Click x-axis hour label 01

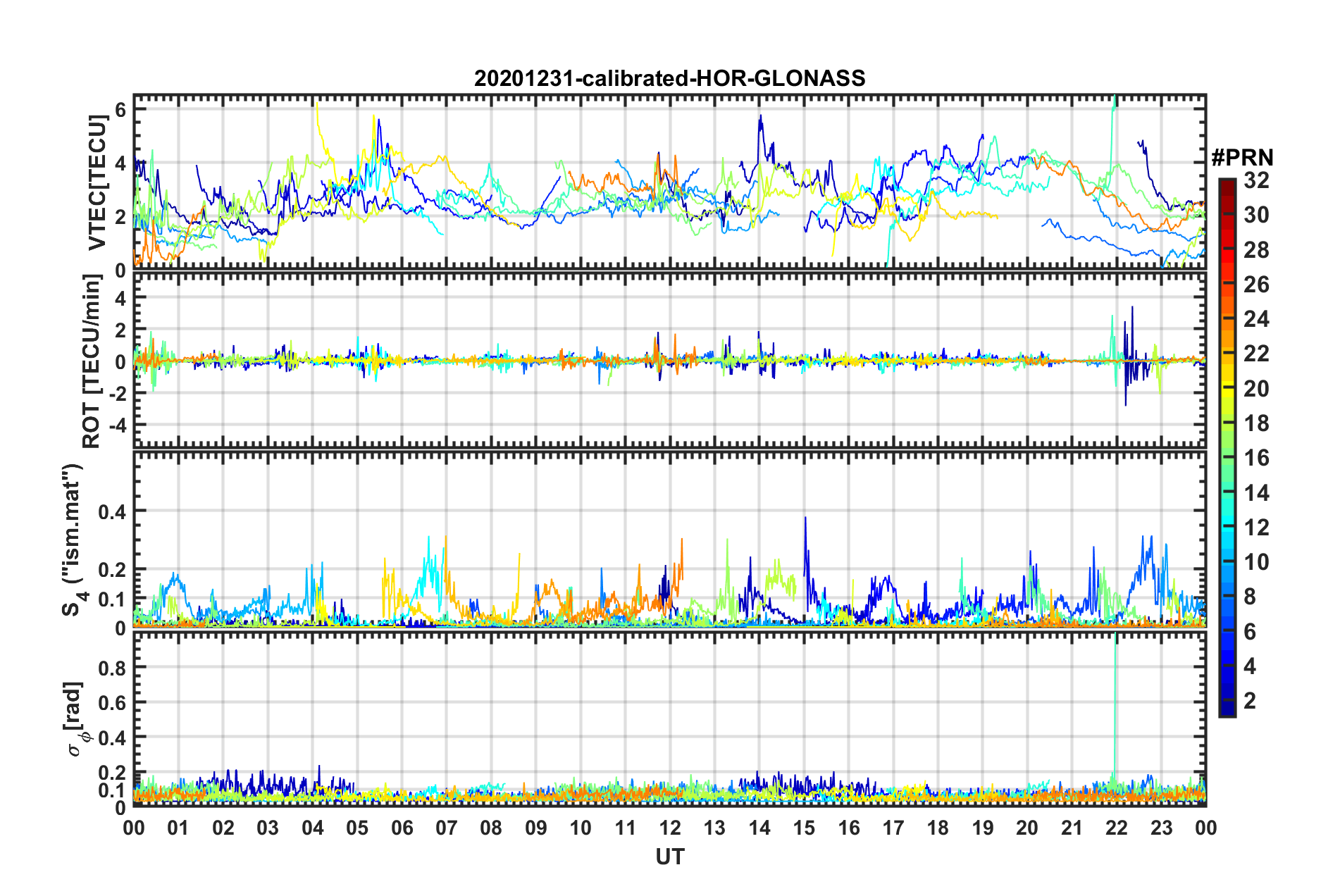(x=178, y=828)
